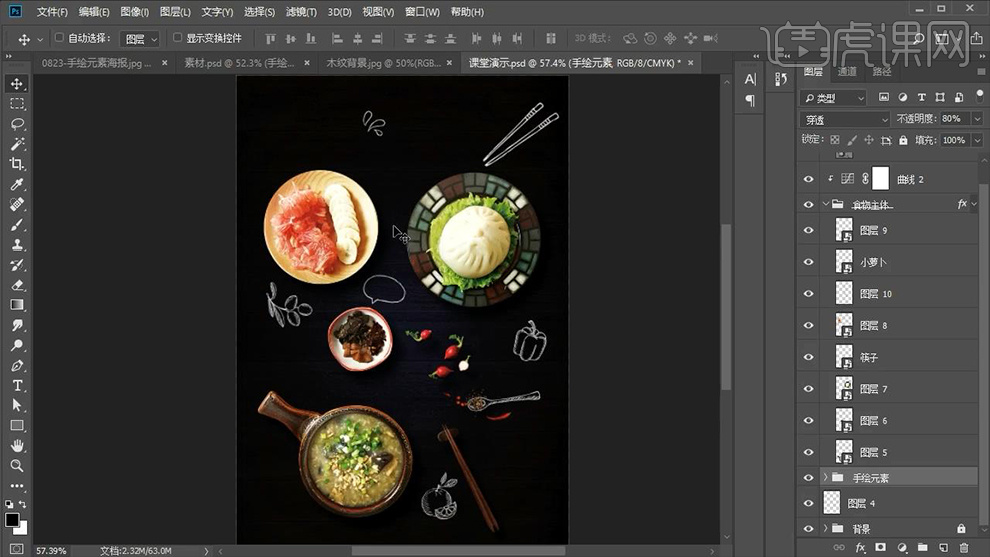
Task: Open the 滤镜(T) menu
Action: (301, 12)
